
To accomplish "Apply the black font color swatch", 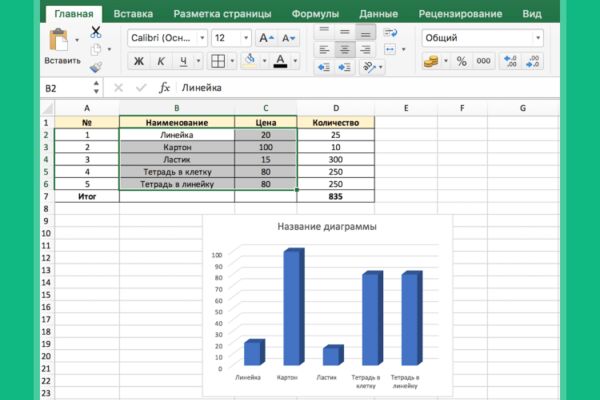I will tap(280, 61).
